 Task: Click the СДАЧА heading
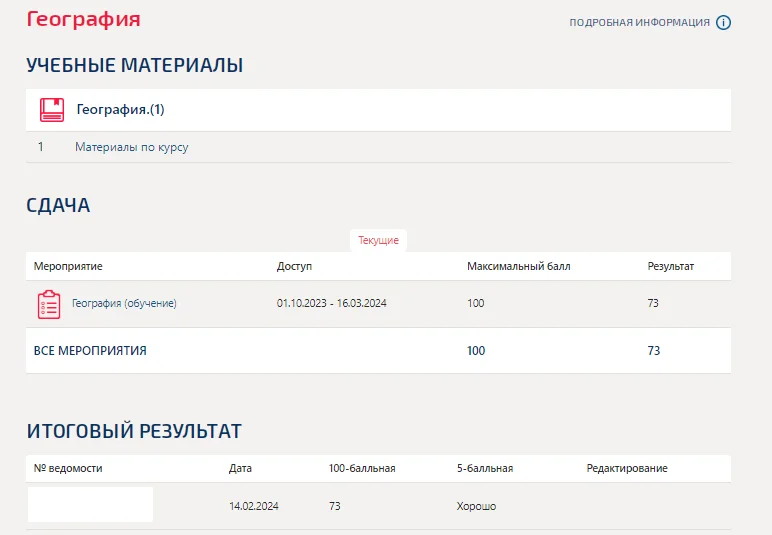[x=58, y=205]
